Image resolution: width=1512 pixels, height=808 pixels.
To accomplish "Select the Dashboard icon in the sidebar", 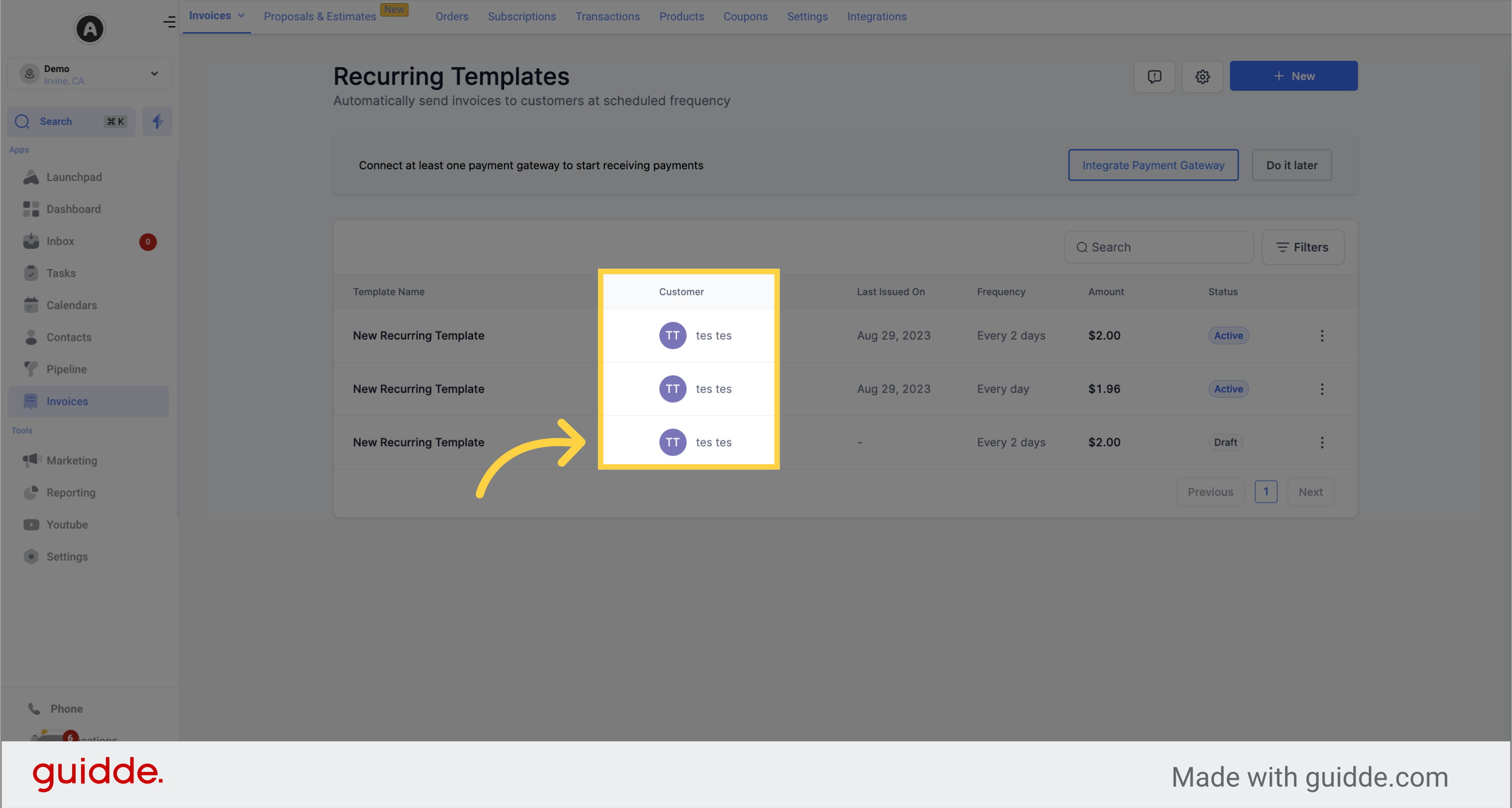I will pyautogui.click(x=32, y=209).
